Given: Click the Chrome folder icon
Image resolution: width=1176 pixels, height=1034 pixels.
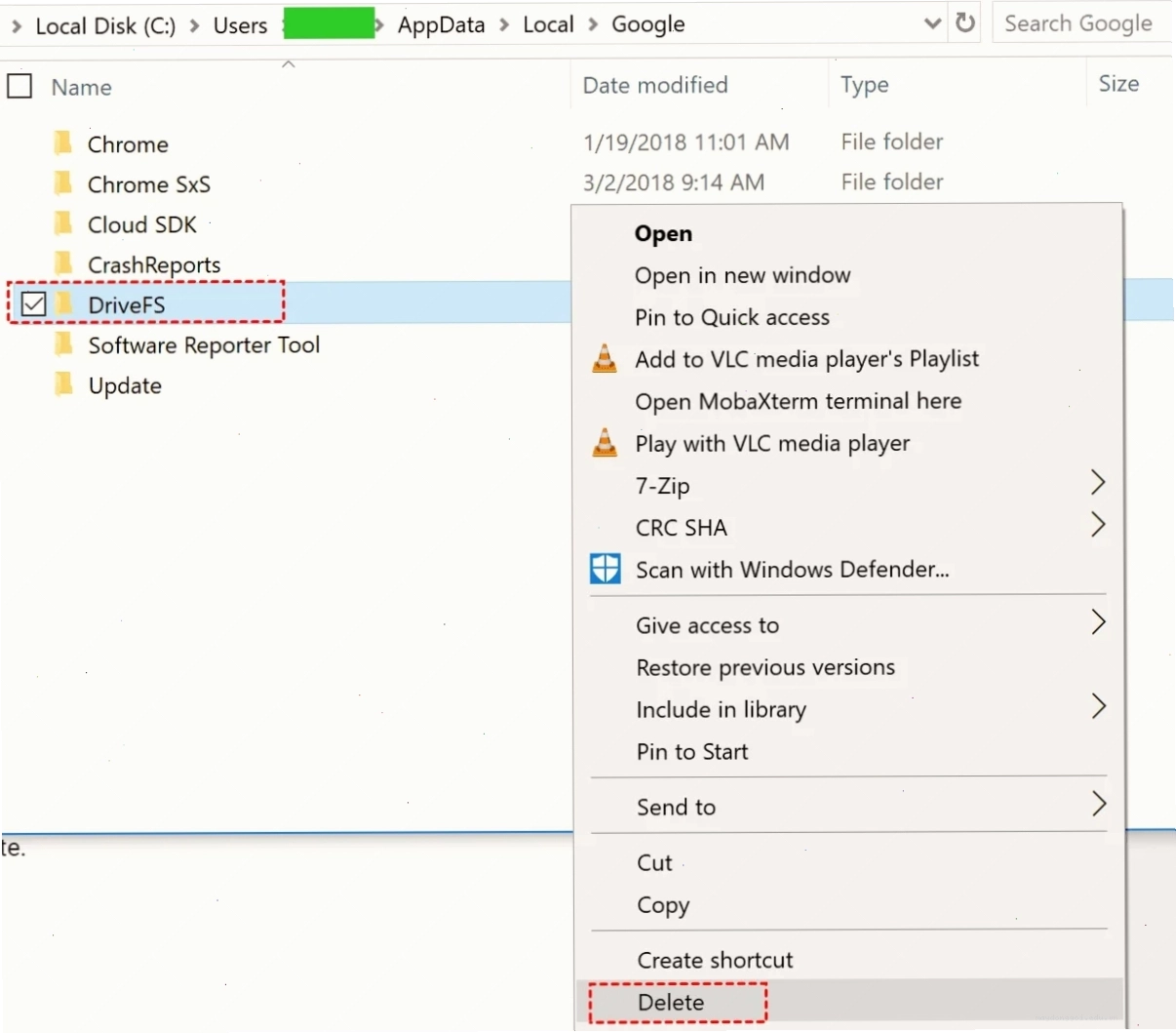Looking at the screenshot, I should (63, 143).
